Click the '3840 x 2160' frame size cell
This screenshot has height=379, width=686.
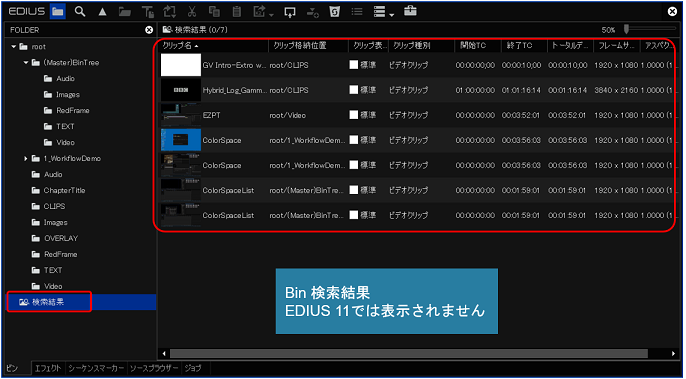click(x=616, y=90)
